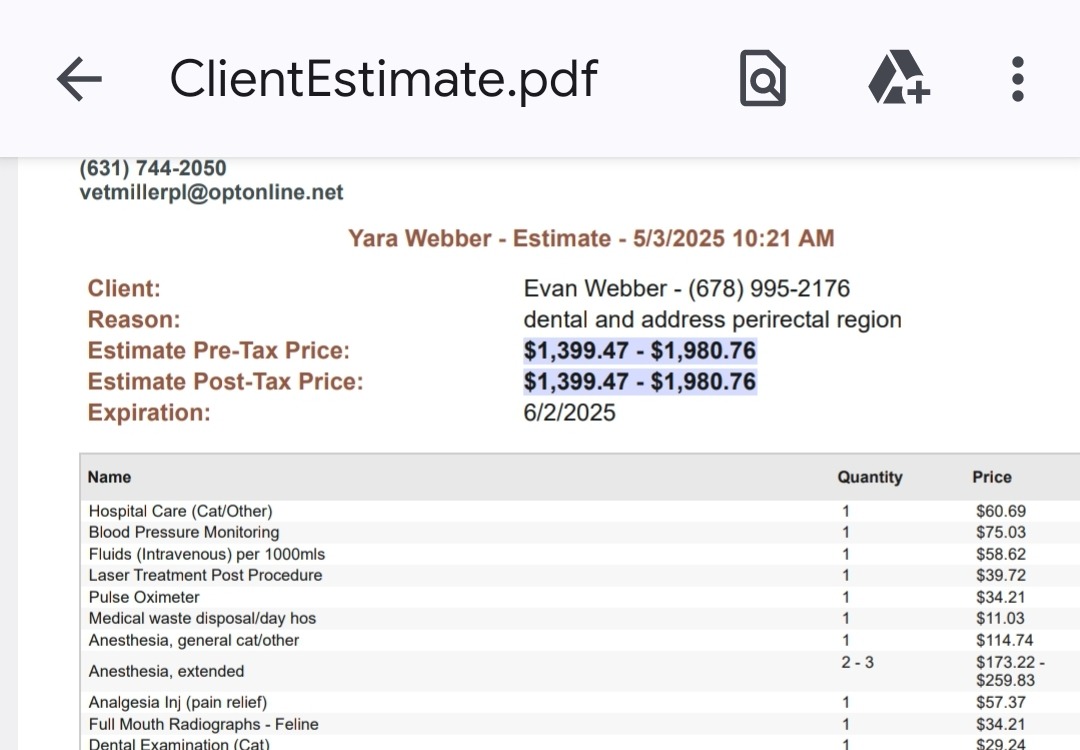Select the highlighted Post-Tax price range
Screen dimensions: 1080x750
click(x=640, y=382)
